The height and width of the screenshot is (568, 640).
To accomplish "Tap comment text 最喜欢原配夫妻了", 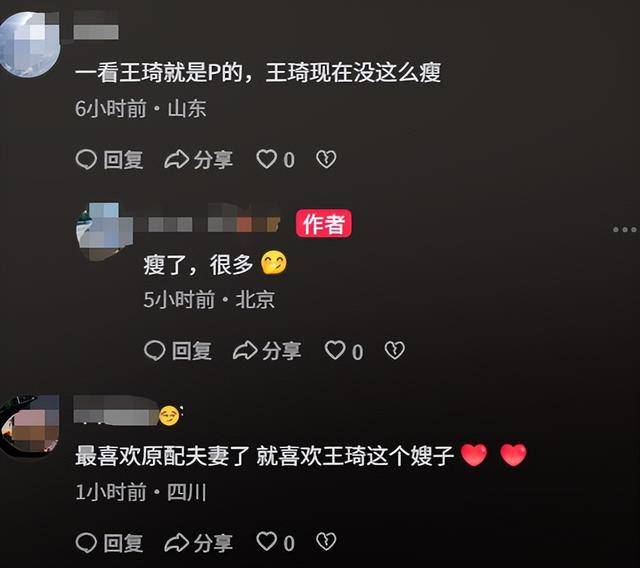I will (x=162, y=456).
